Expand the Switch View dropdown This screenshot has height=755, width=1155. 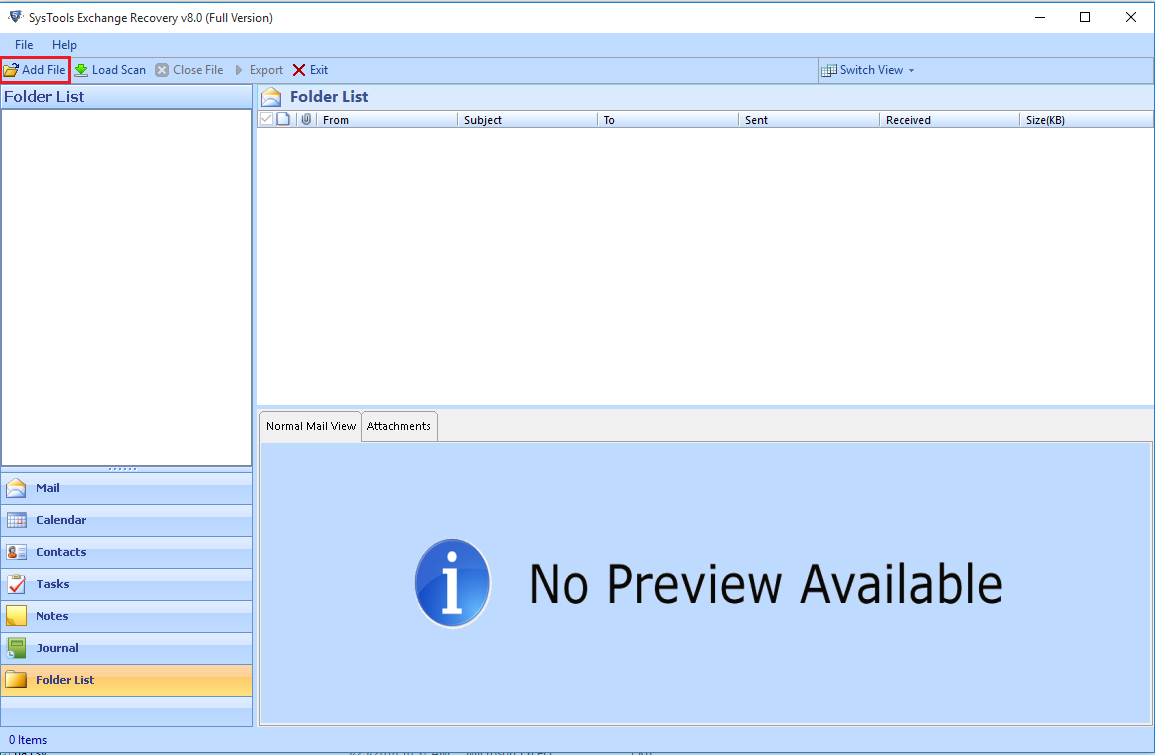(x=868, y=70)
